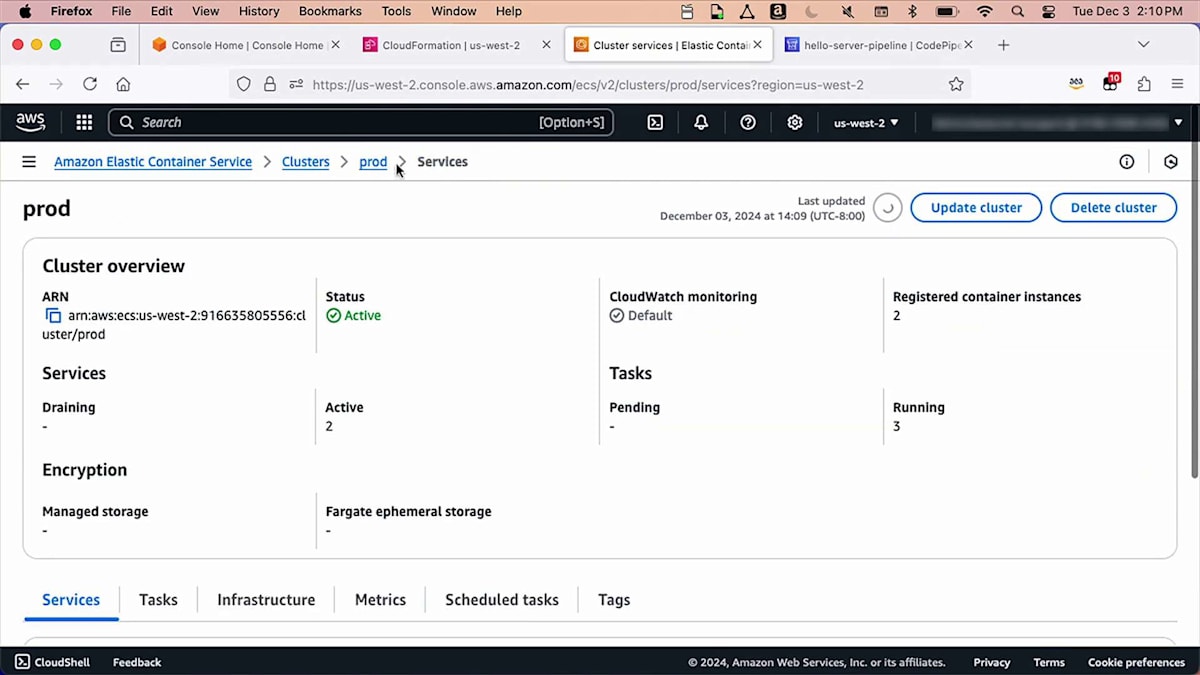Switch to the Scheduled tasks tab

click(502, 600)
